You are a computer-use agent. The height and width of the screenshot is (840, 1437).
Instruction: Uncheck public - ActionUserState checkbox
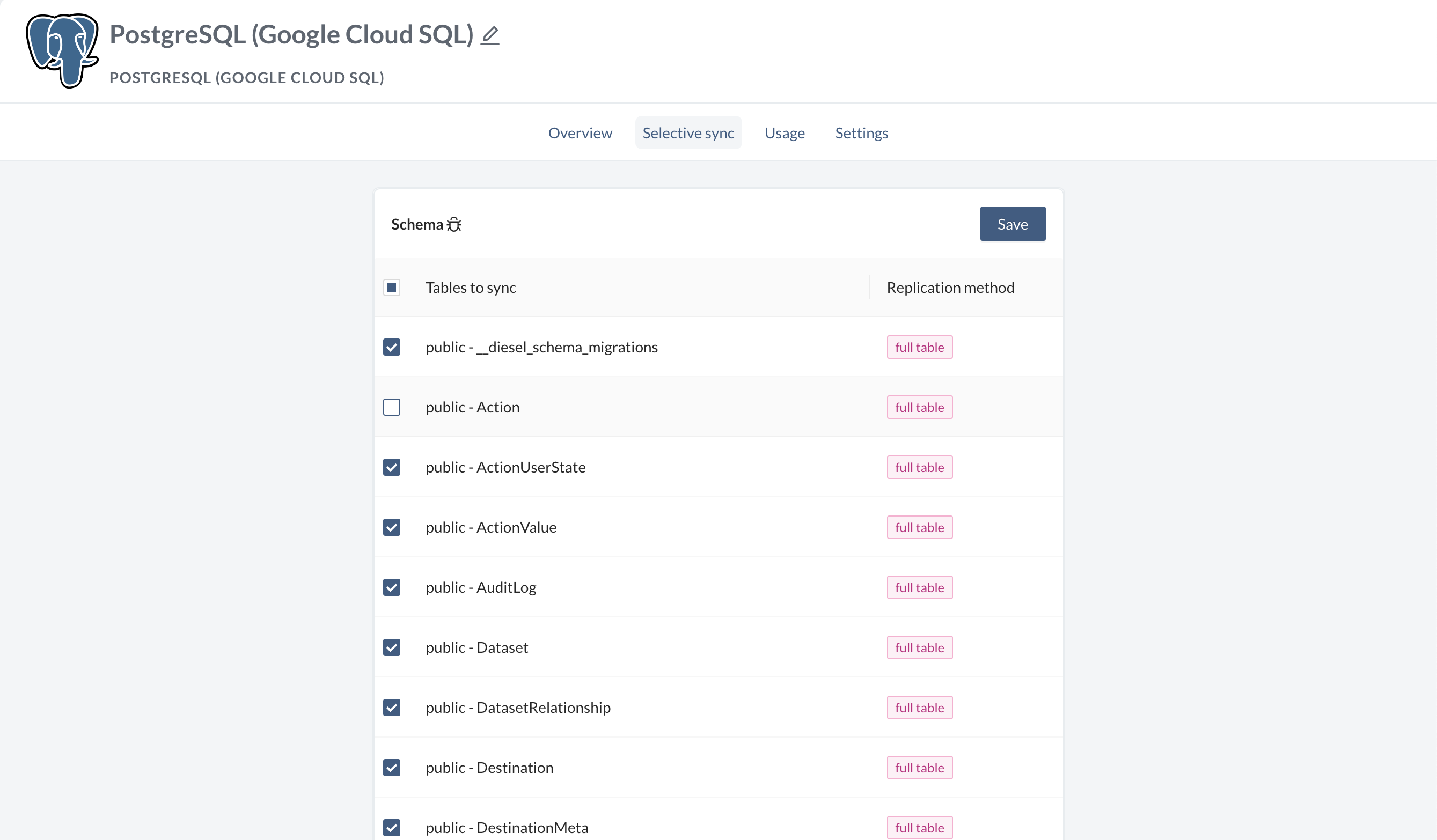pos(392,467)
